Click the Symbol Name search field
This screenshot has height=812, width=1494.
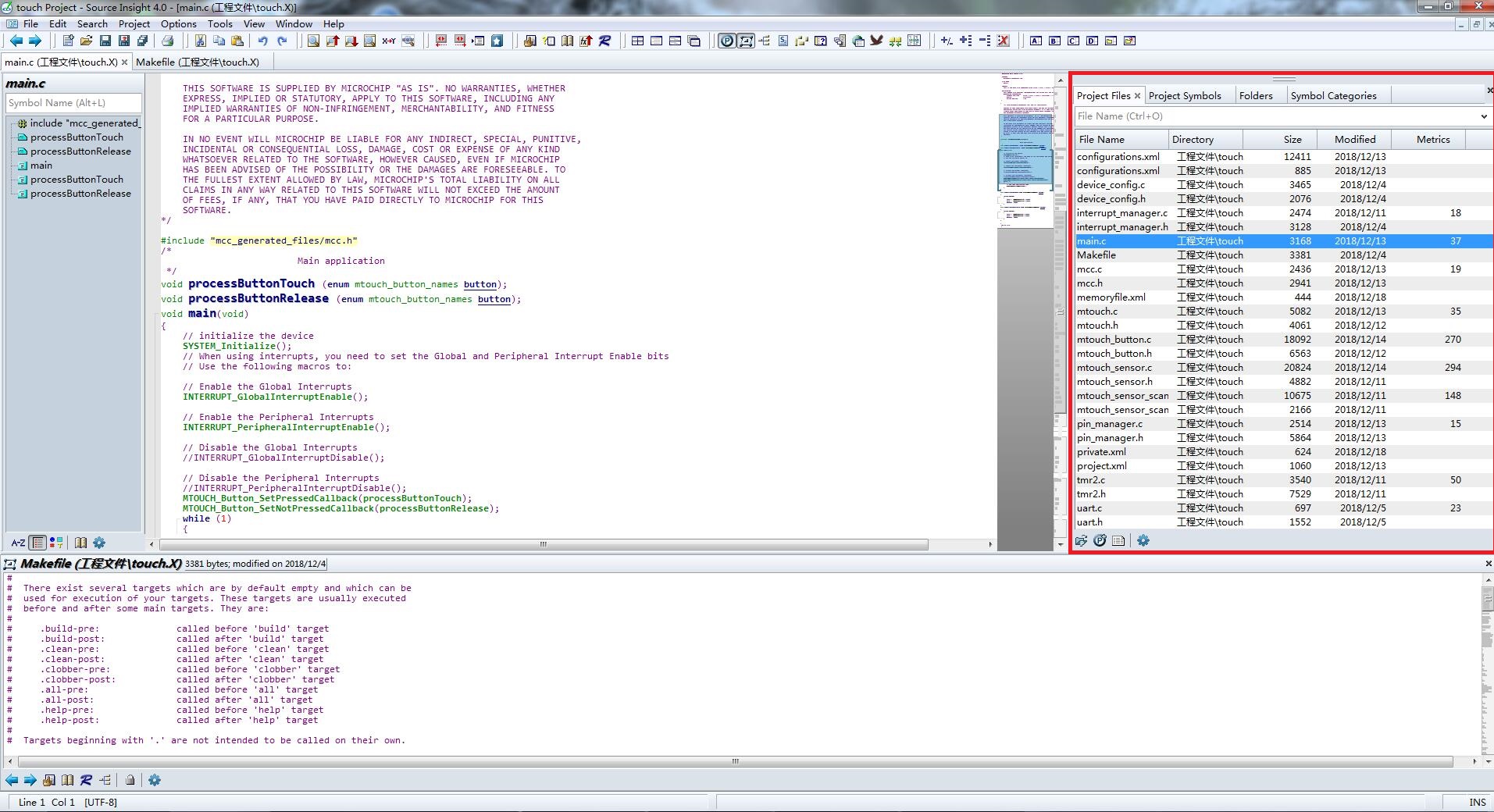pyautogui.click(x=73, y=102)
